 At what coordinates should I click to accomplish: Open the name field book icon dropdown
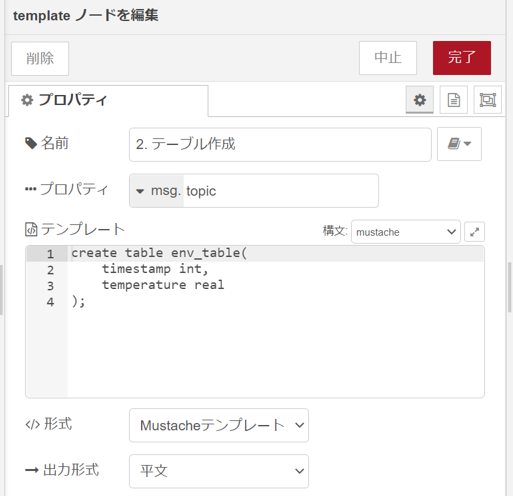(x=459, y=144)
